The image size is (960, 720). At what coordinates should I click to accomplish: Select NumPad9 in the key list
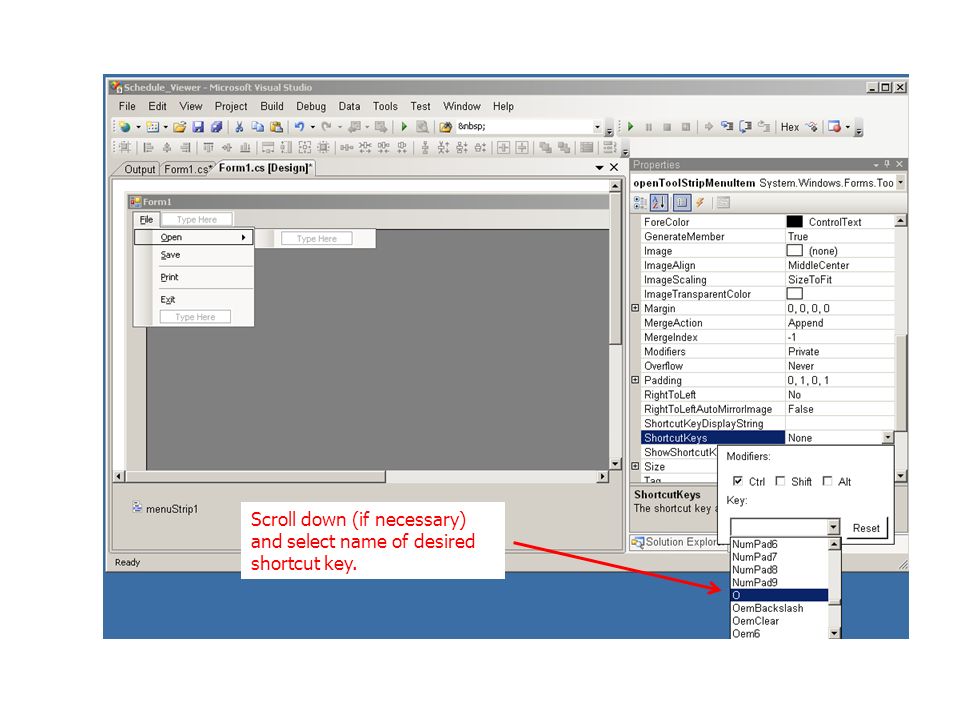click(779, 582)
